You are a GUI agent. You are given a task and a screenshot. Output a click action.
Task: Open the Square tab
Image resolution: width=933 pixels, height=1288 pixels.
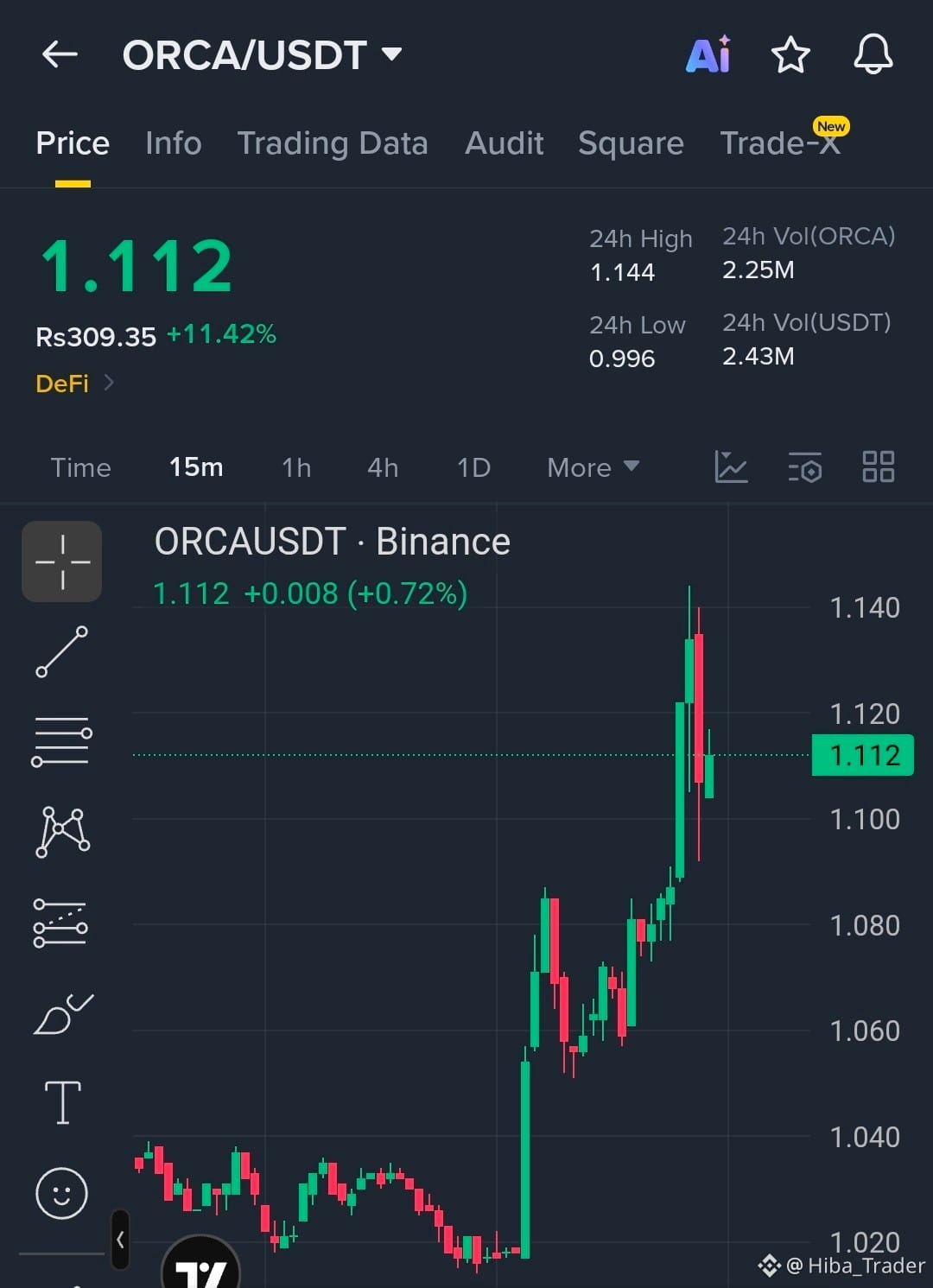[631, 143]
